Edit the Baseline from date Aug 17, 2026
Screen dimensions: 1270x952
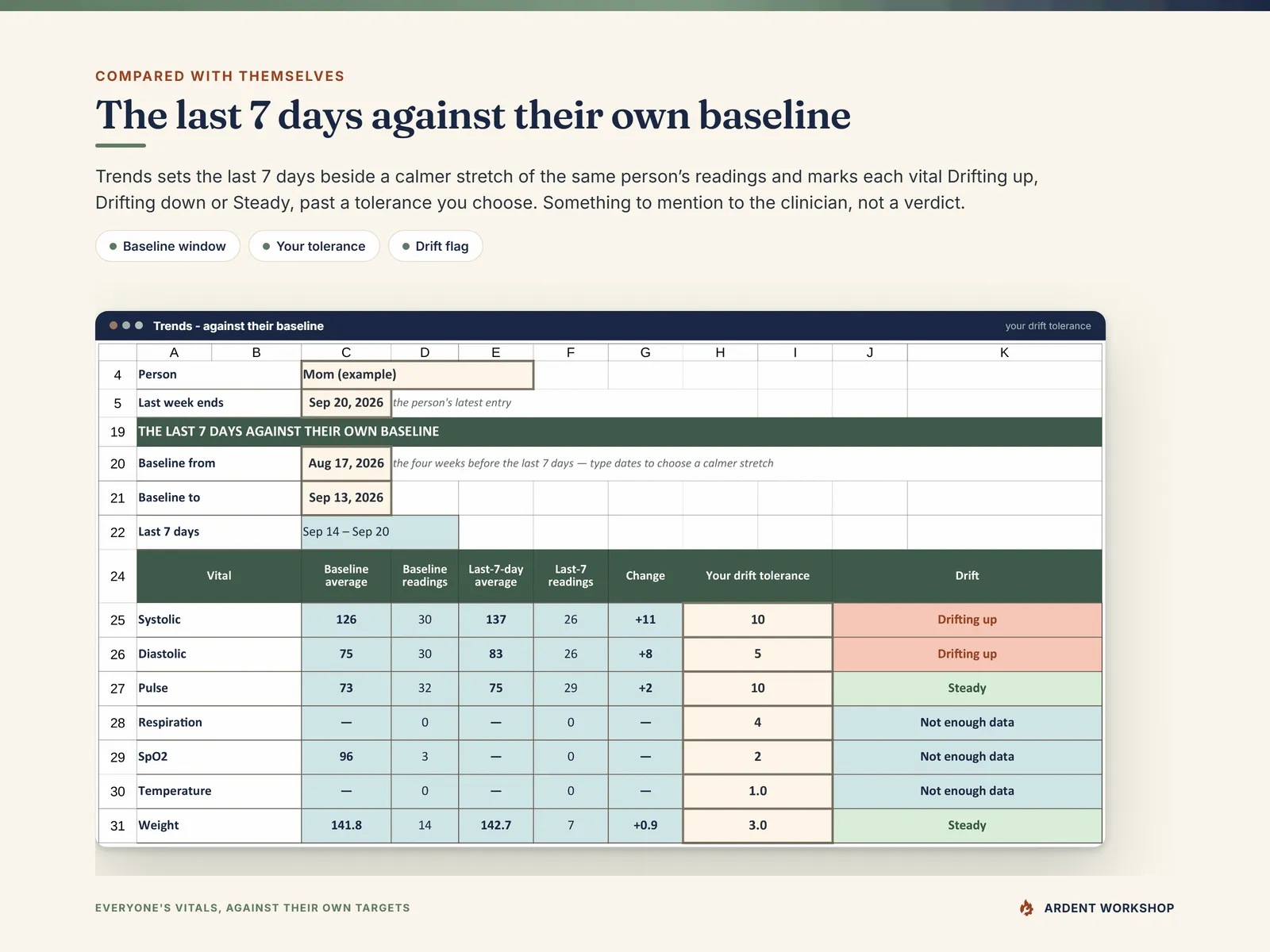pyautogui.click(x=346, y=463)
